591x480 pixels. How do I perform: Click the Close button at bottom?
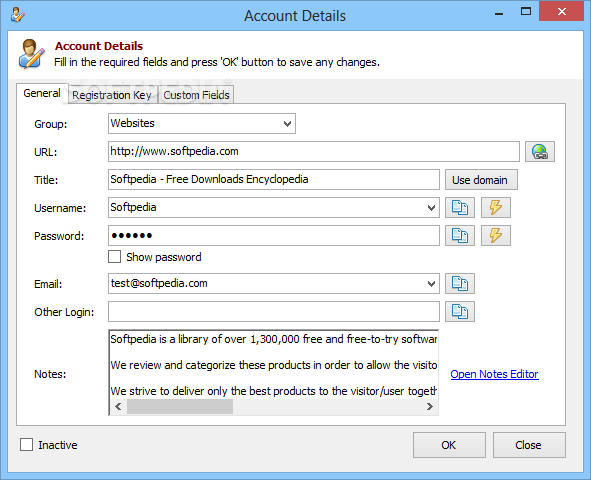point(529,445)
